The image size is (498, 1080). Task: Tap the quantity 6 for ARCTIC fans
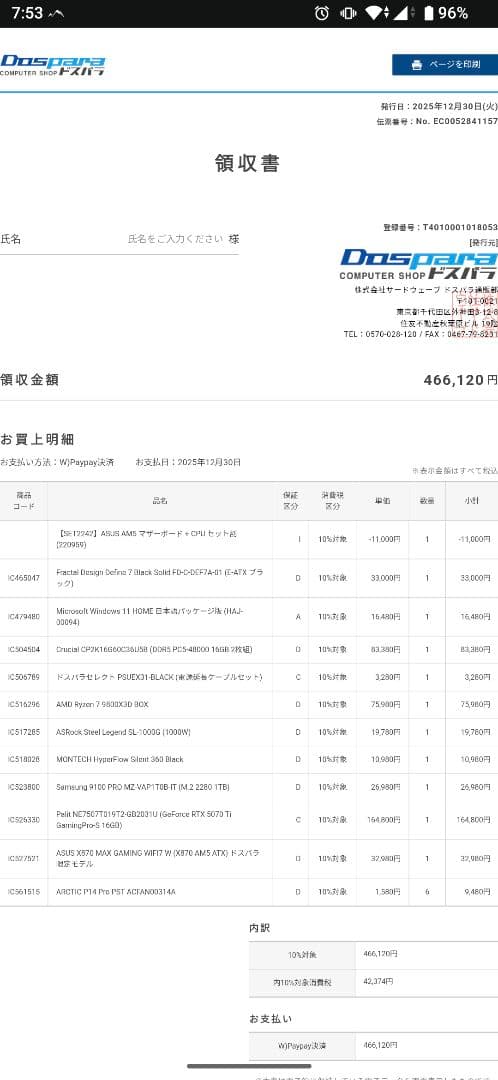[x=427, y=892]
